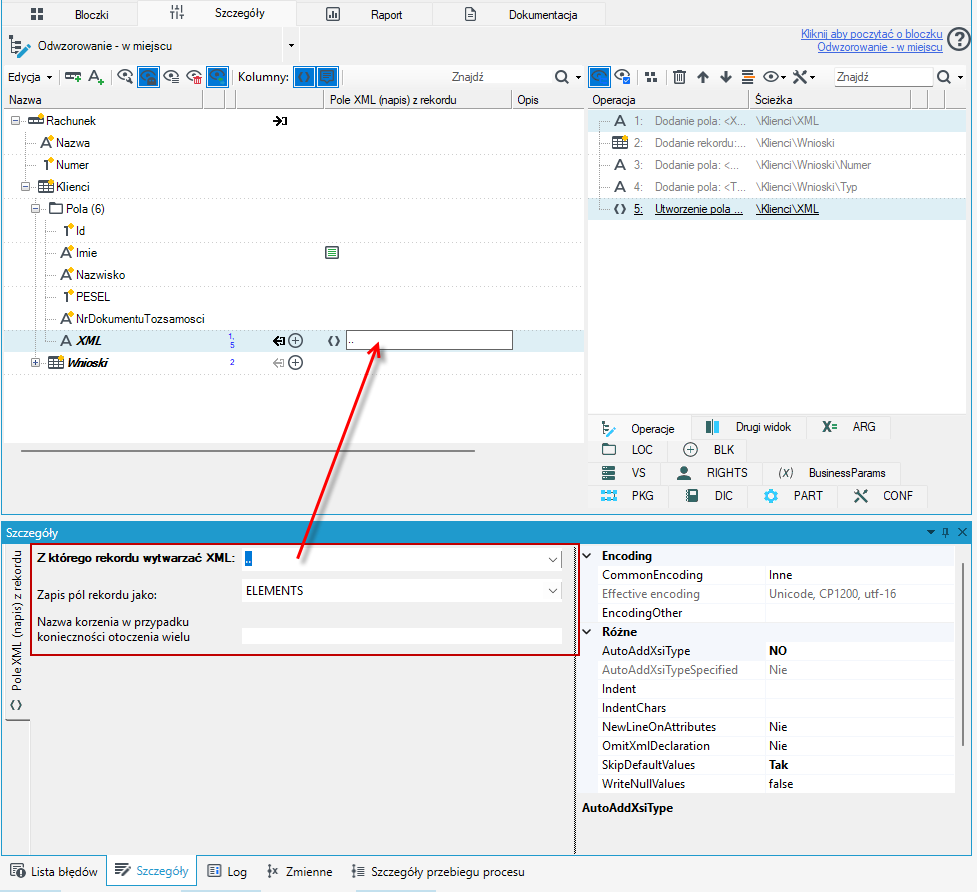Click the search magnifier in the left tree toolbar
The width and height of the screenshot is (977, 892).
[x=561, y=77]
